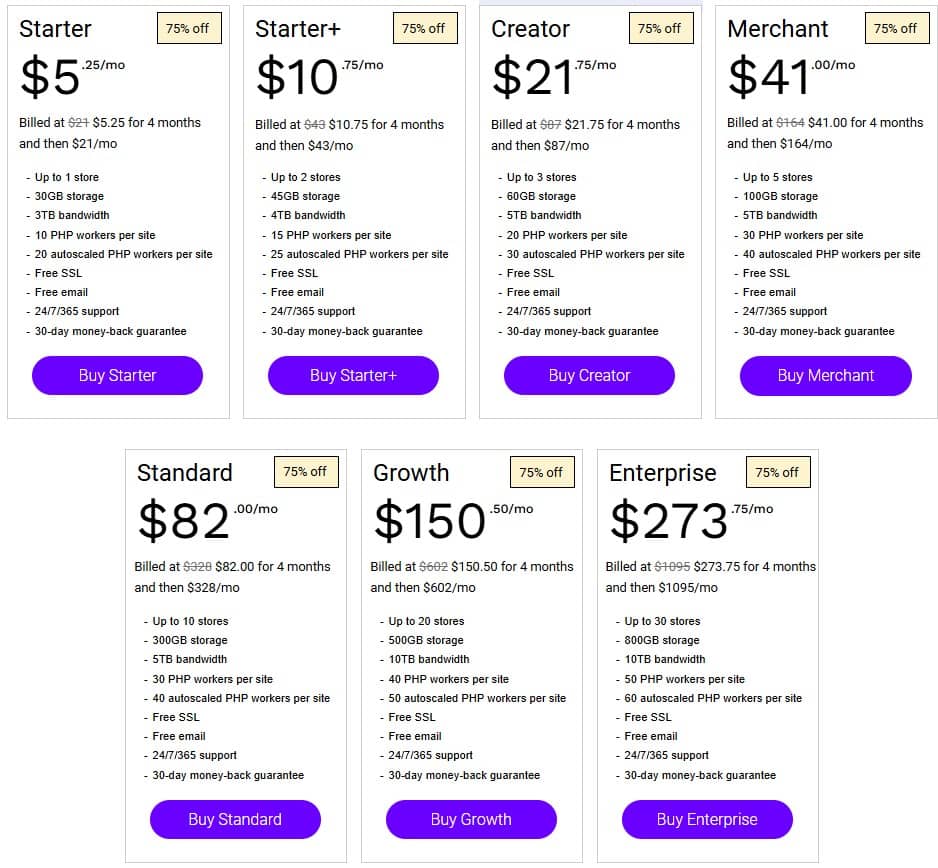Screen dimensions: 938x868
Task: Click the Buy Starter button
Action: point(117,376)
